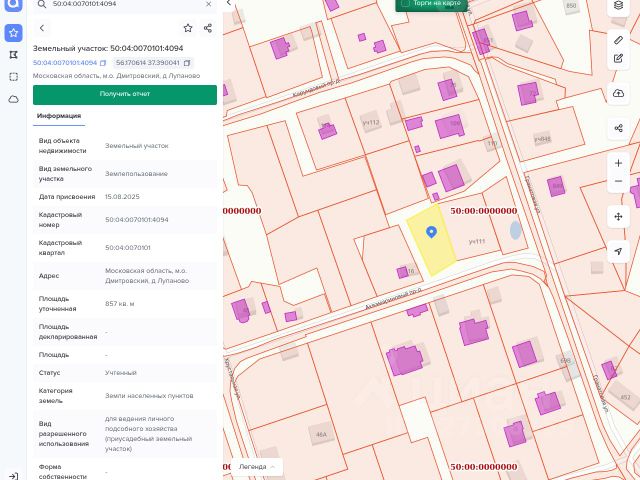Screen dimensions: 640x480
Task: Click the search input field
Action: click(x=127, y=4)
